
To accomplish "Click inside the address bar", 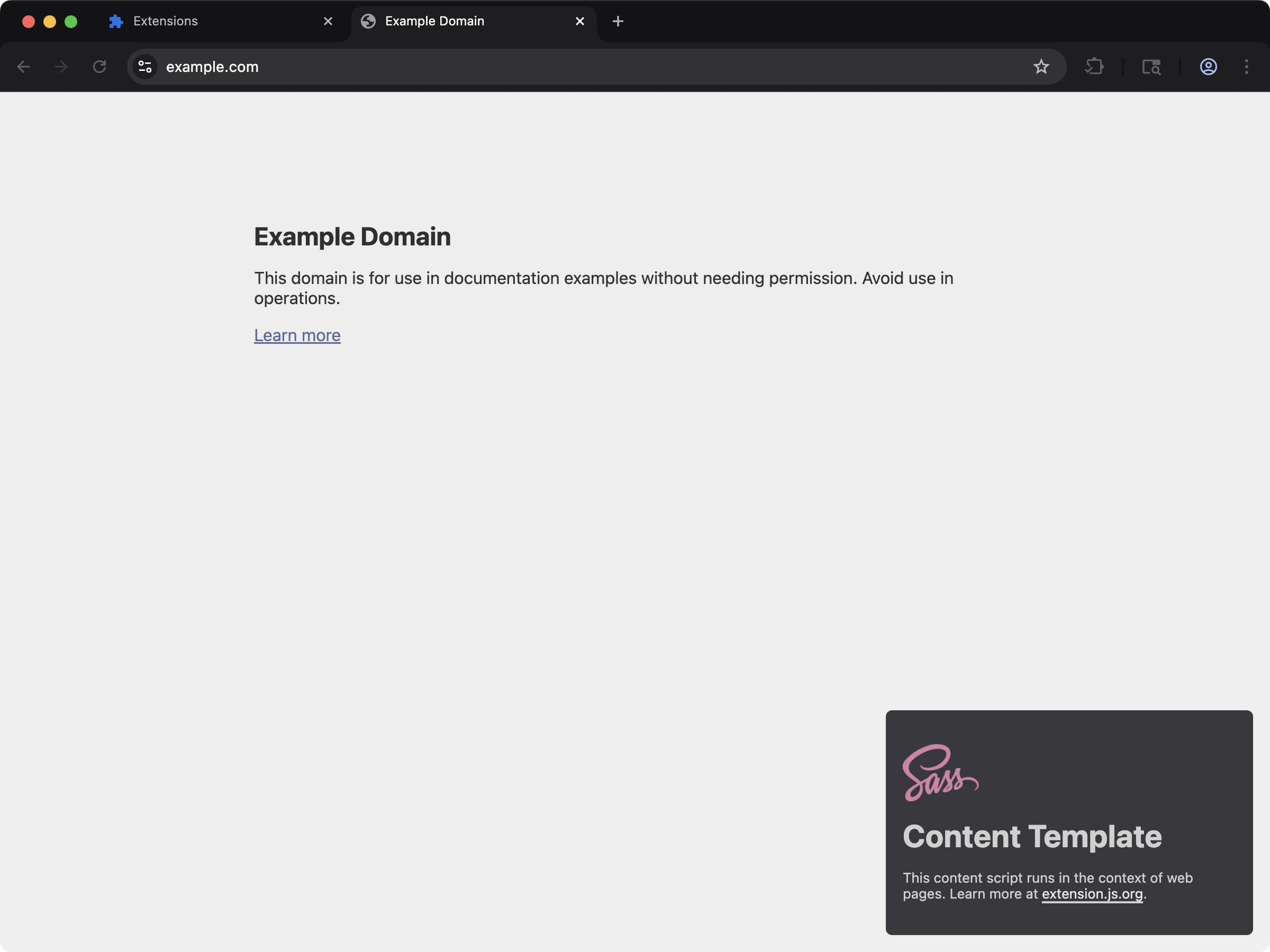I will [402, 67].
